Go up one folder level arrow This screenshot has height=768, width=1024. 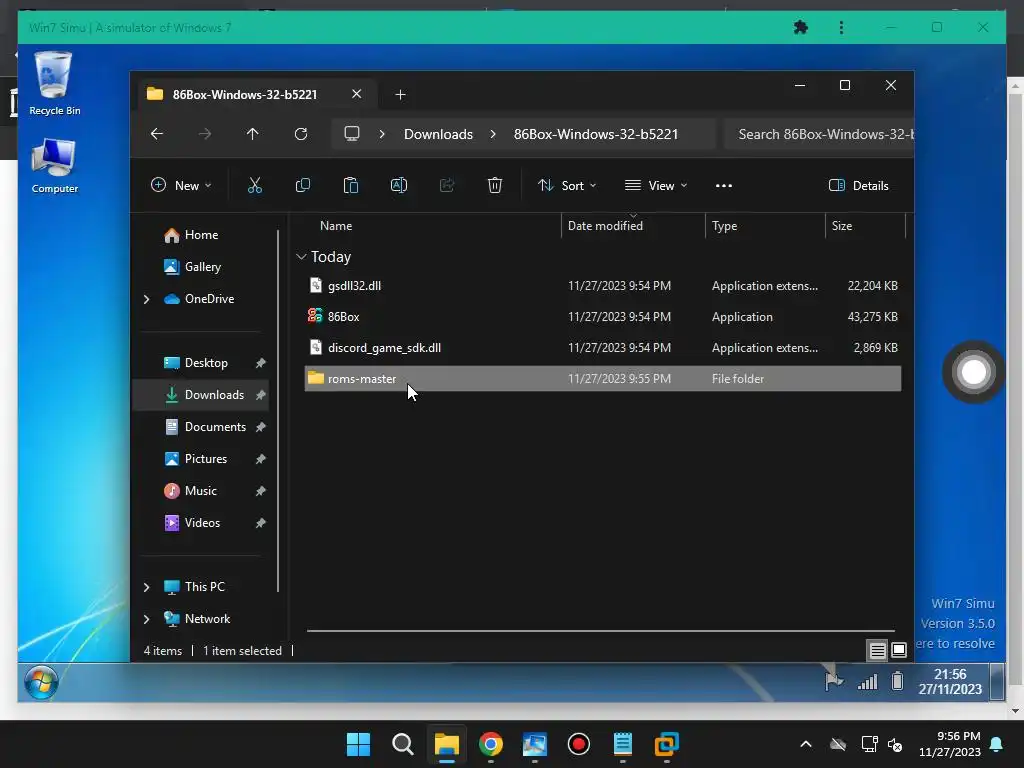[x=253, y=134]
